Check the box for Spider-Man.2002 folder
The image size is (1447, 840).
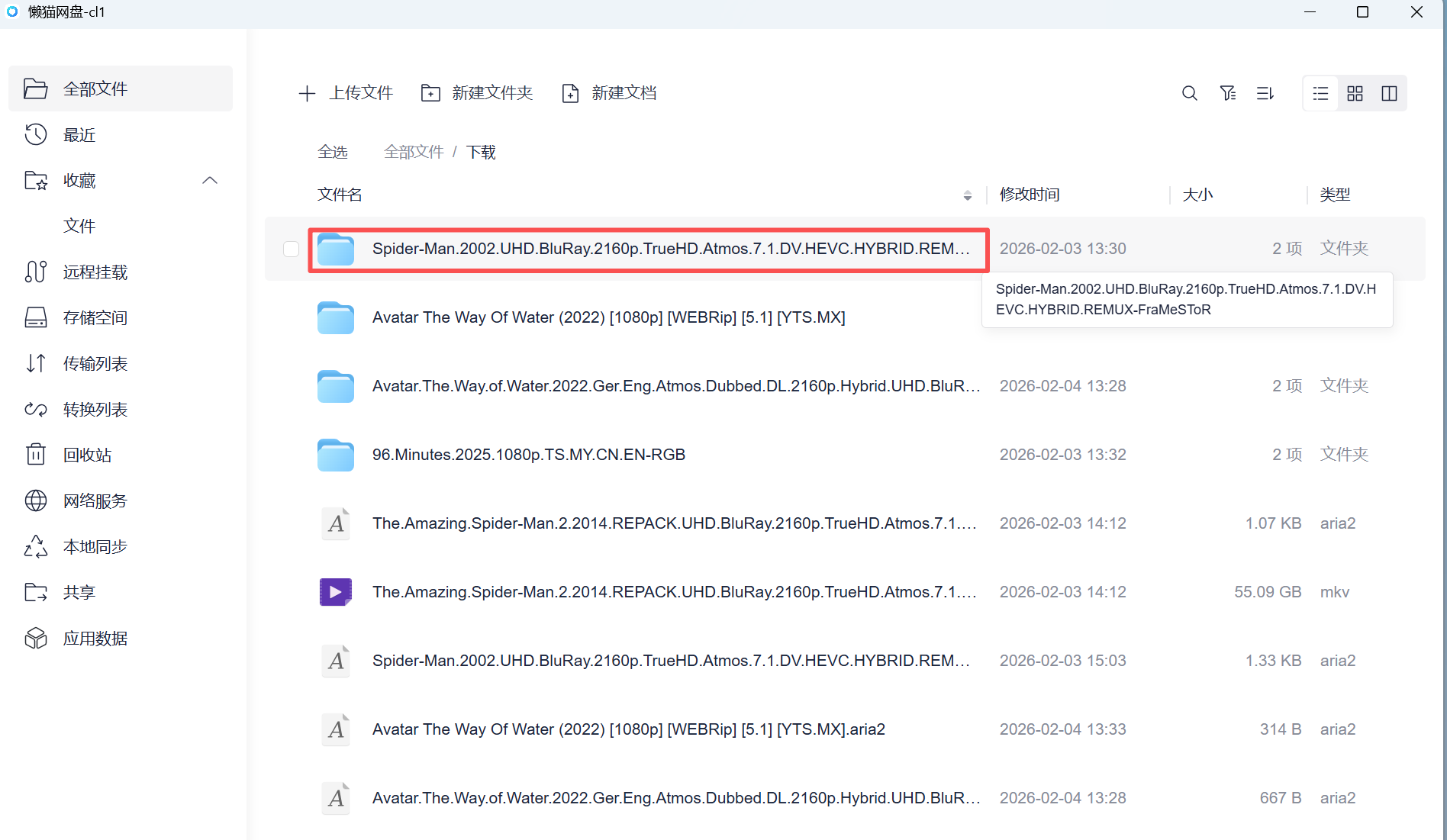point(291,249)
